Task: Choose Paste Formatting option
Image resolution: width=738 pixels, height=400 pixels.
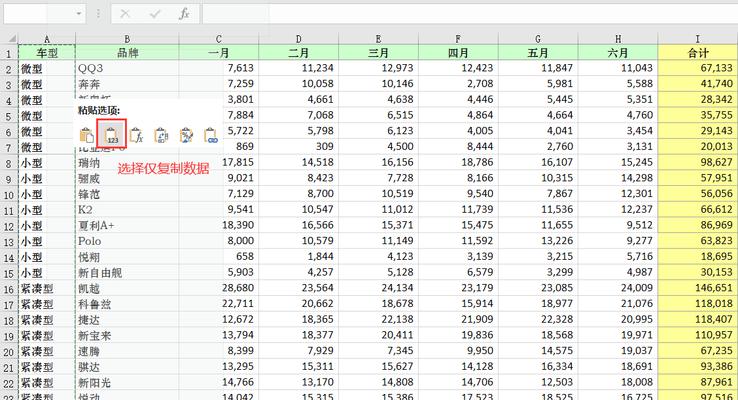Action: (186, 135)
